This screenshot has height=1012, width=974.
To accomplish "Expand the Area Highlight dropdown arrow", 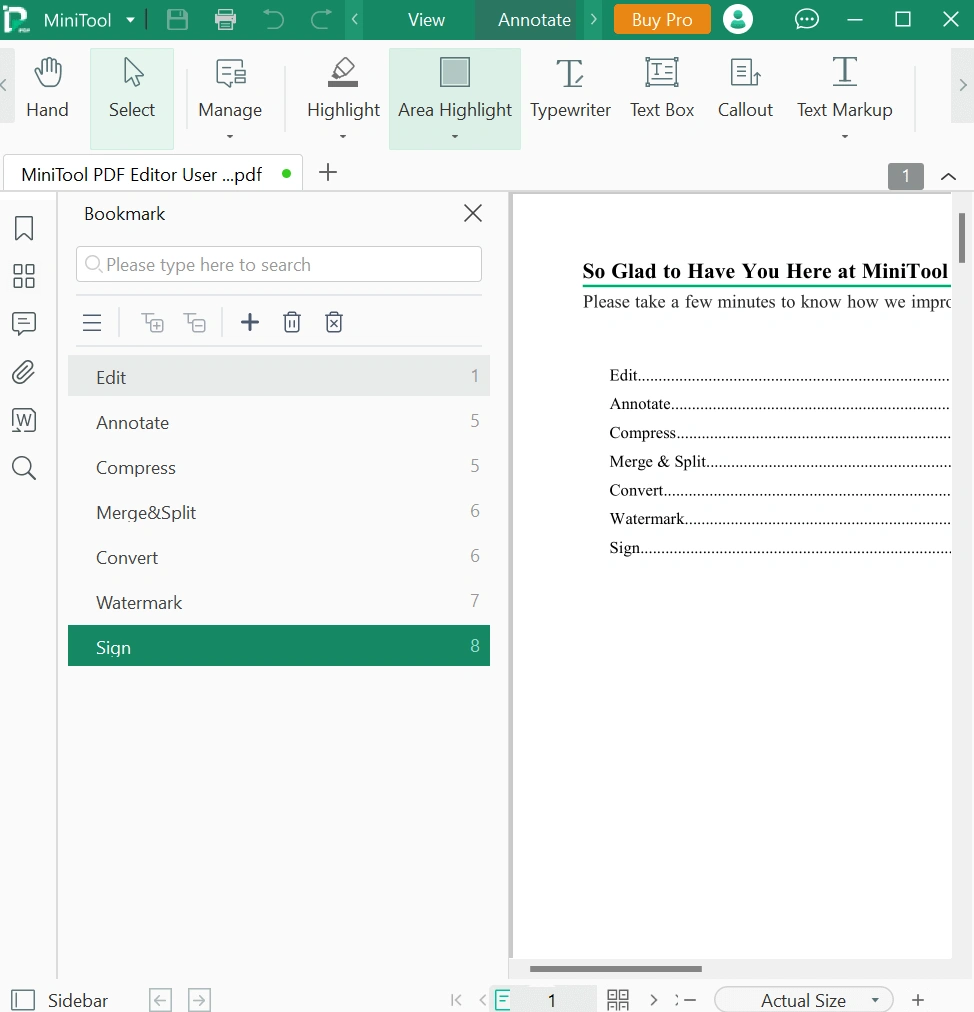I will coord(455,136).
